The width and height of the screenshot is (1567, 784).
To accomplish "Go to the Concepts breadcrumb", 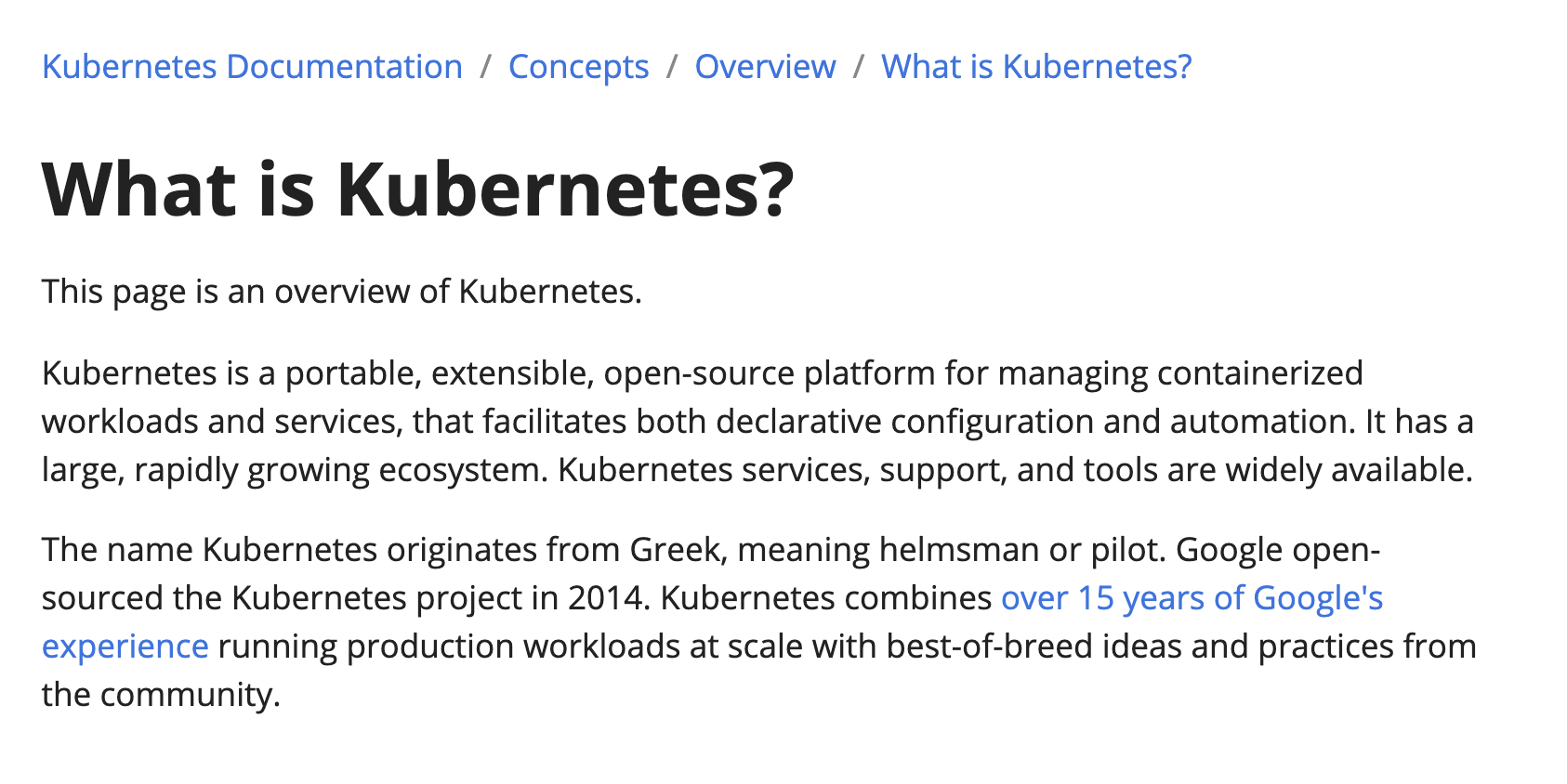I will click(578, 67).
